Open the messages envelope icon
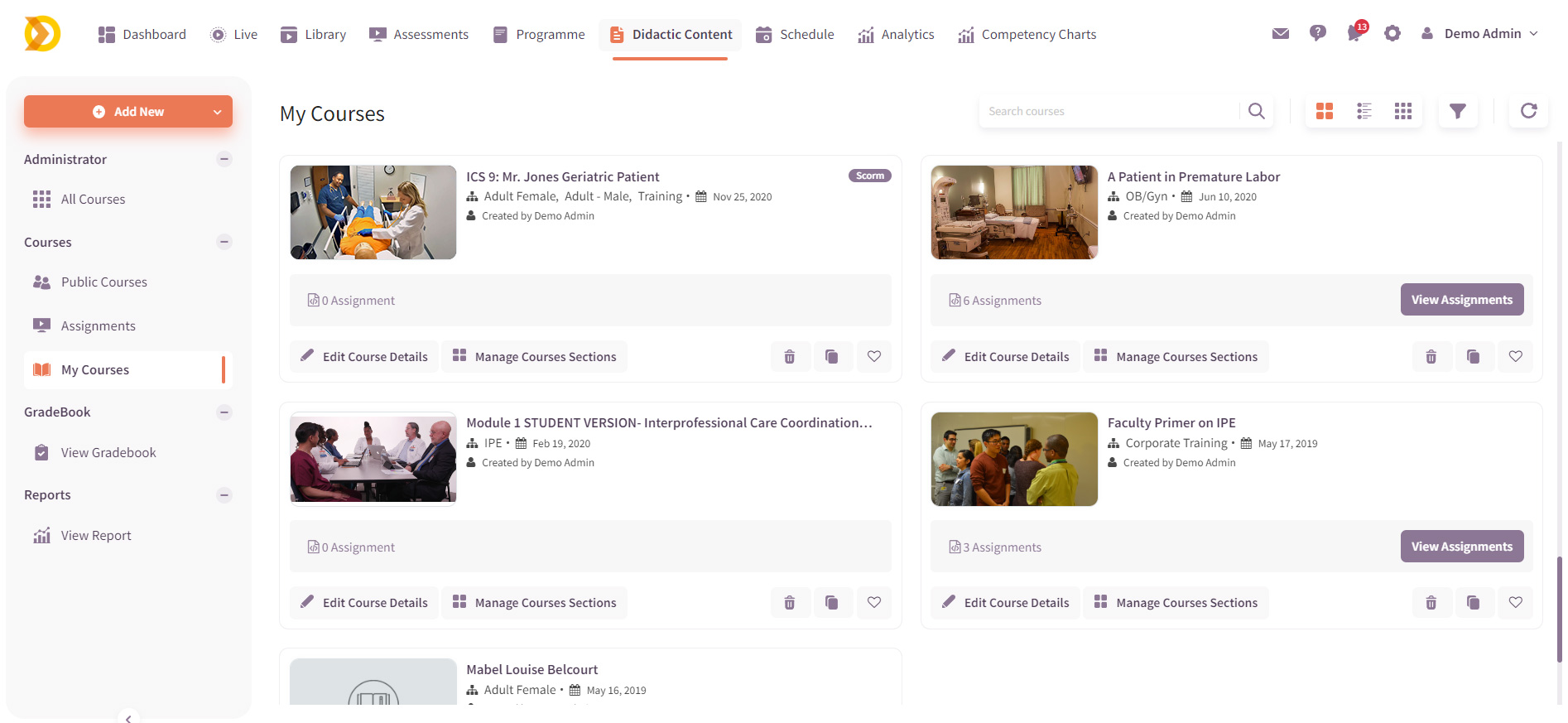 1280,34
